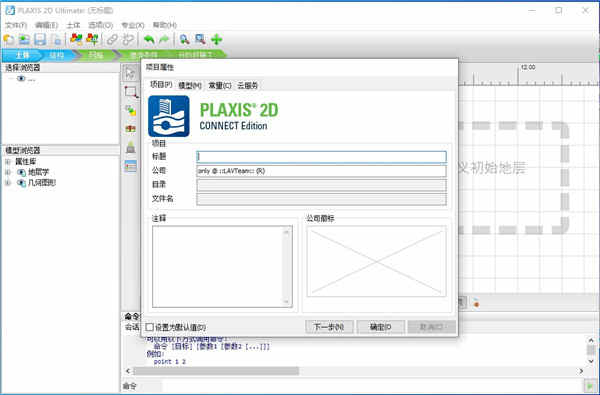Click the 确定 OK button
600x395 pixels.
pos(380,327)
